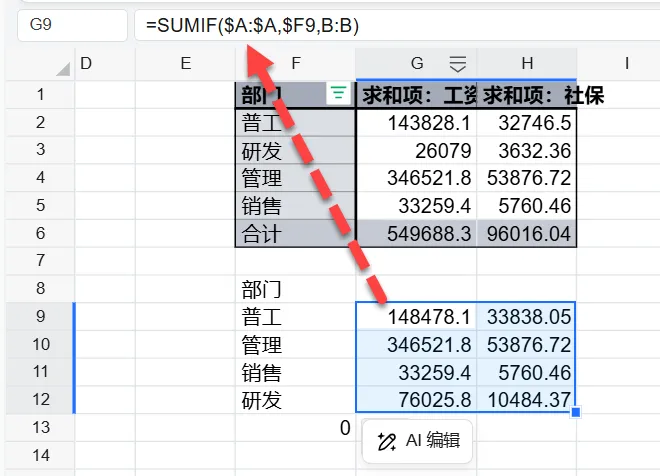
Task: Select row 11 header
Action: 40,372
